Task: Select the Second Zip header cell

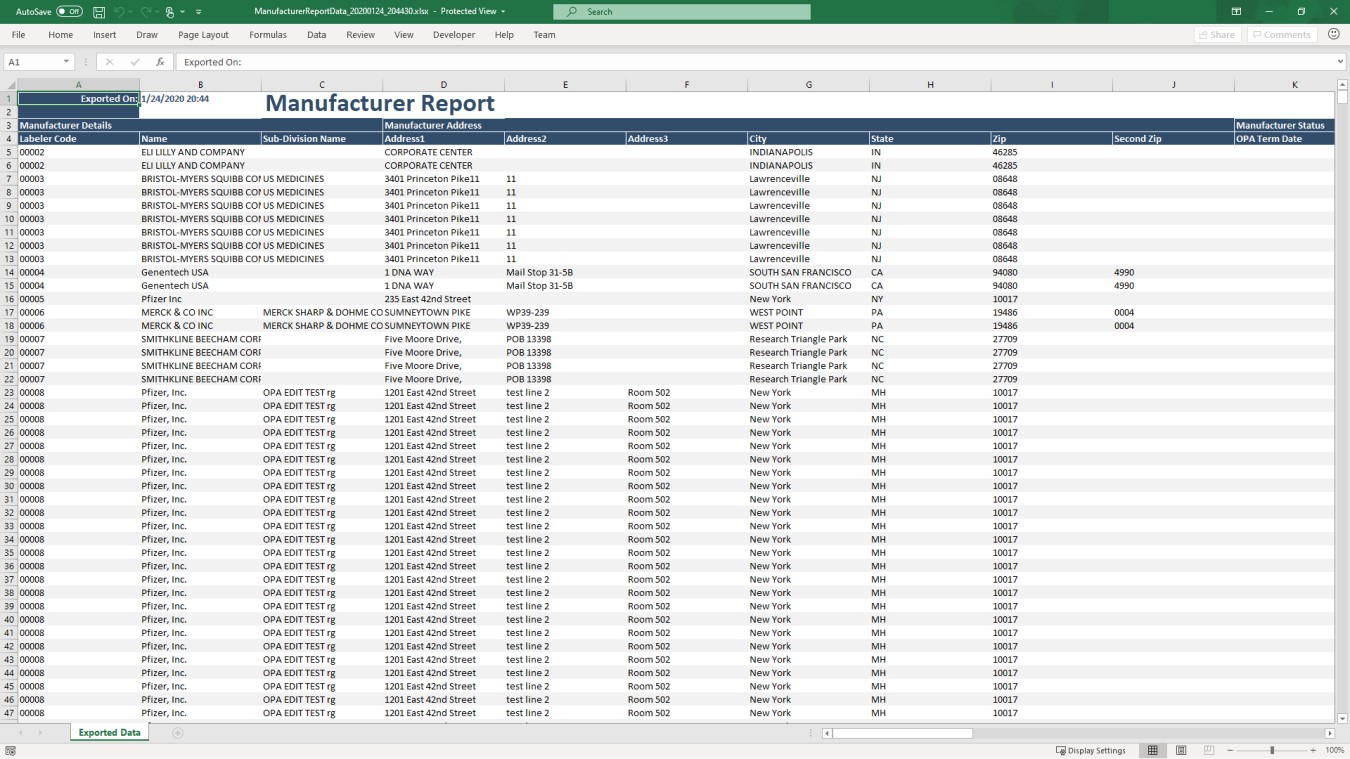Action: [x=1173, y=139]
